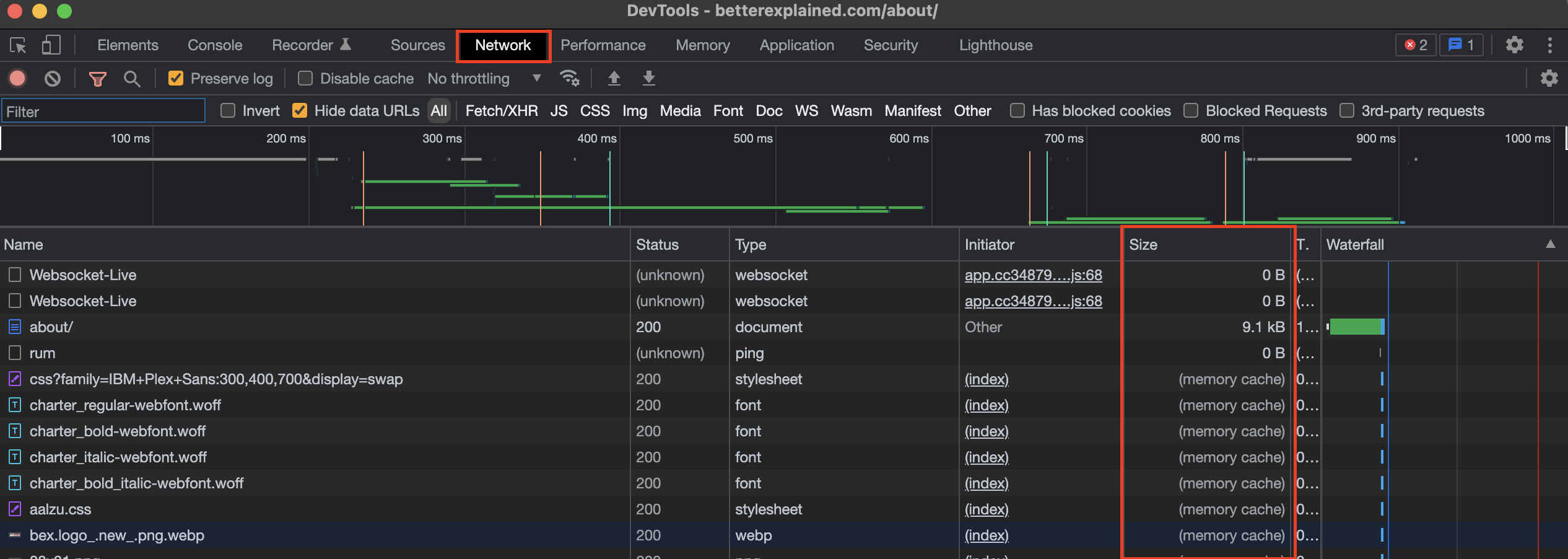Click inside the Filter input field

[103, 111]
